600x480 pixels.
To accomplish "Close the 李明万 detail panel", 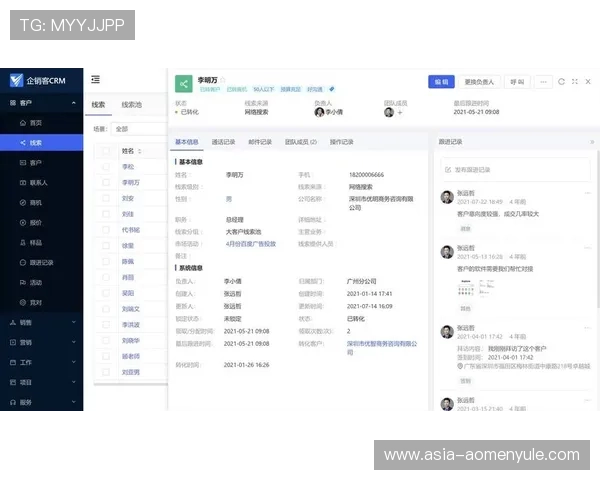I will (588, 82).
